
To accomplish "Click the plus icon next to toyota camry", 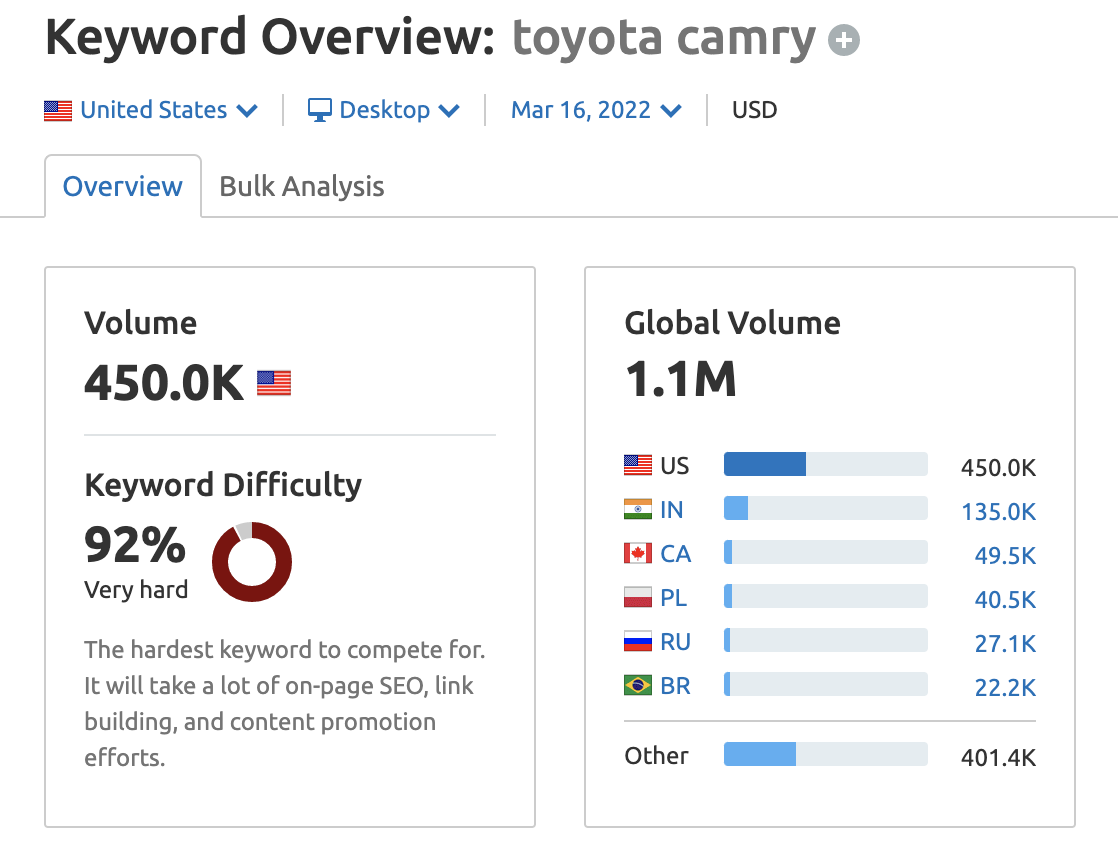I will tap(843, 39).
